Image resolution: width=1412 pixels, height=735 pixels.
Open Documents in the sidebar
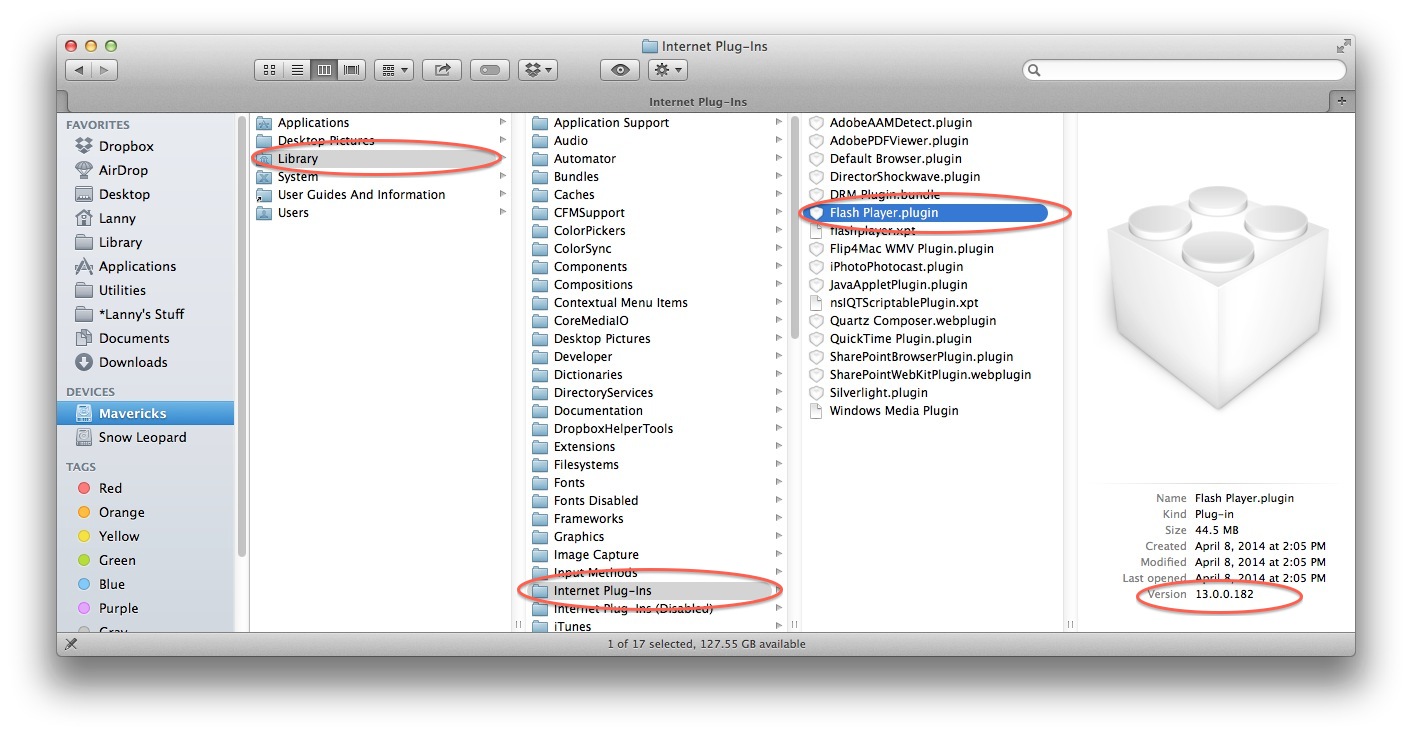(134, 338)
